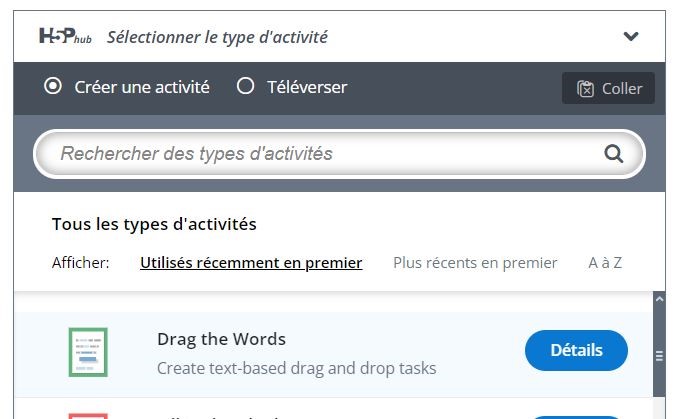Select the Téléverser radio option
Screen dimensions: 689x419
[x=245, y=87]
